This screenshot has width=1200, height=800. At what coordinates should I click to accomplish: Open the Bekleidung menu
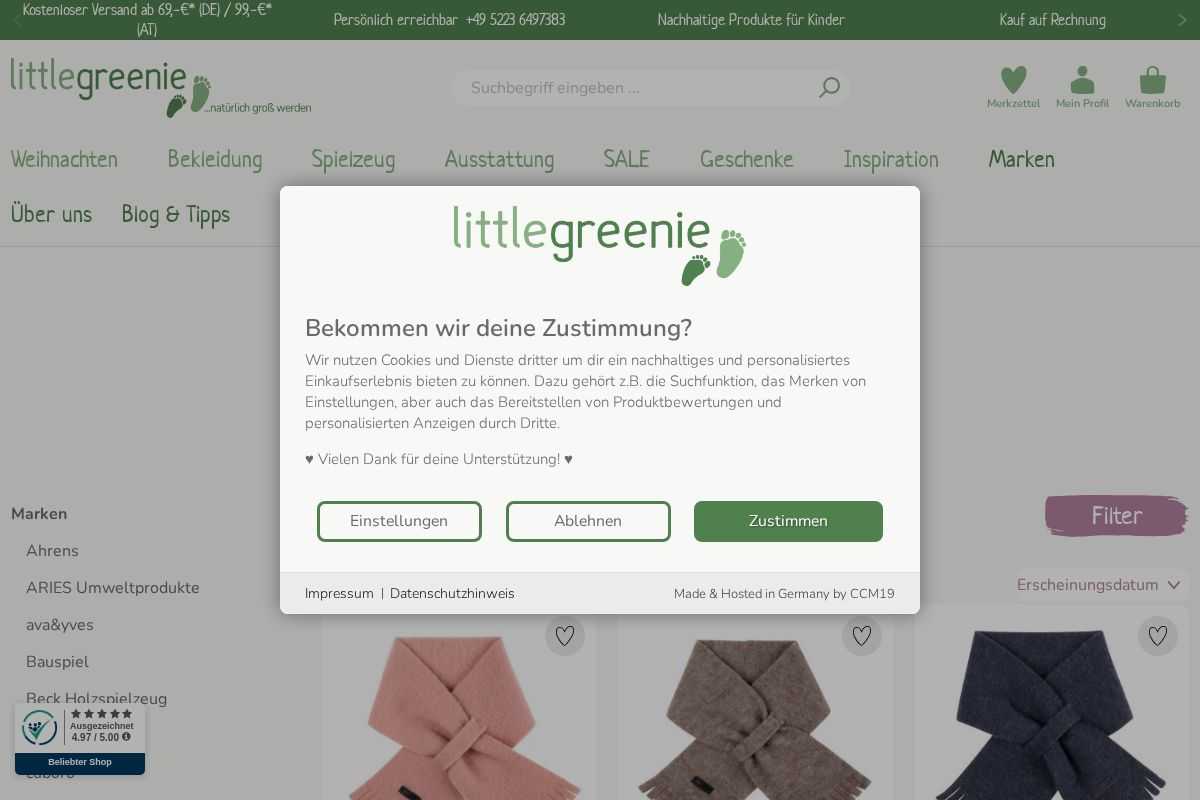215,159
